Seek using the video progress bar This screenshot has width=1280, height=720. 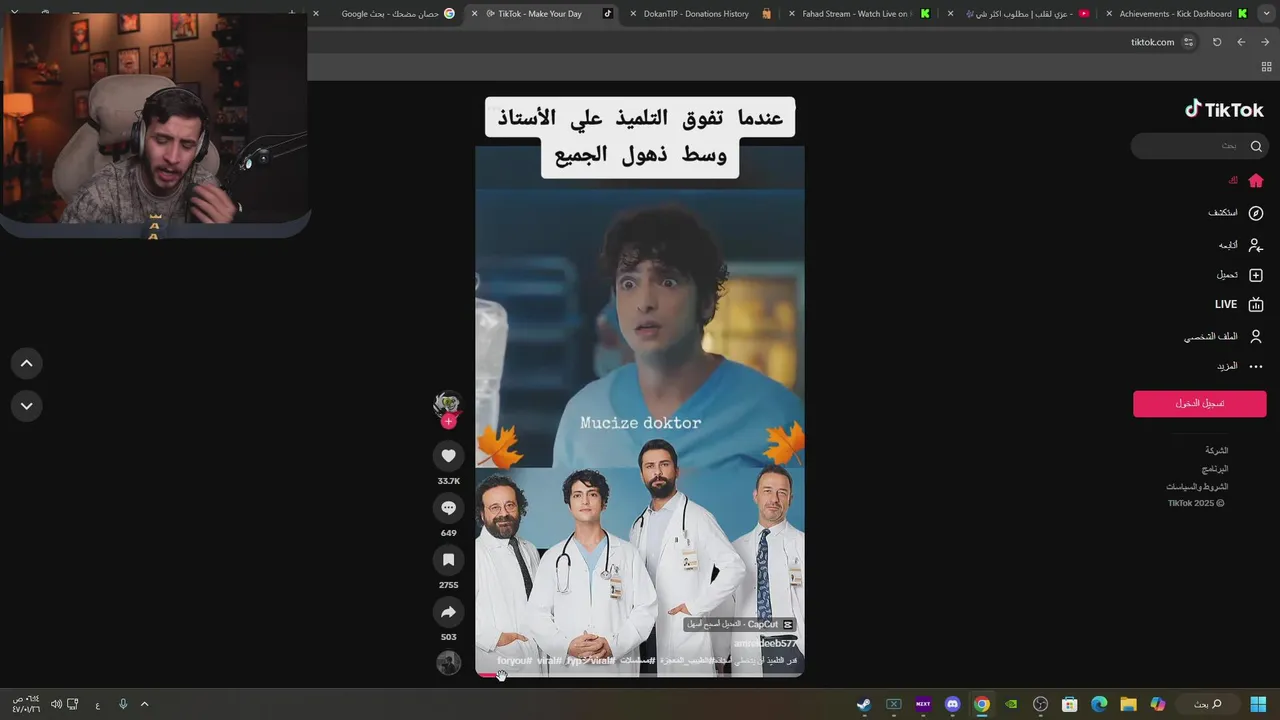[x=640, y=676]
